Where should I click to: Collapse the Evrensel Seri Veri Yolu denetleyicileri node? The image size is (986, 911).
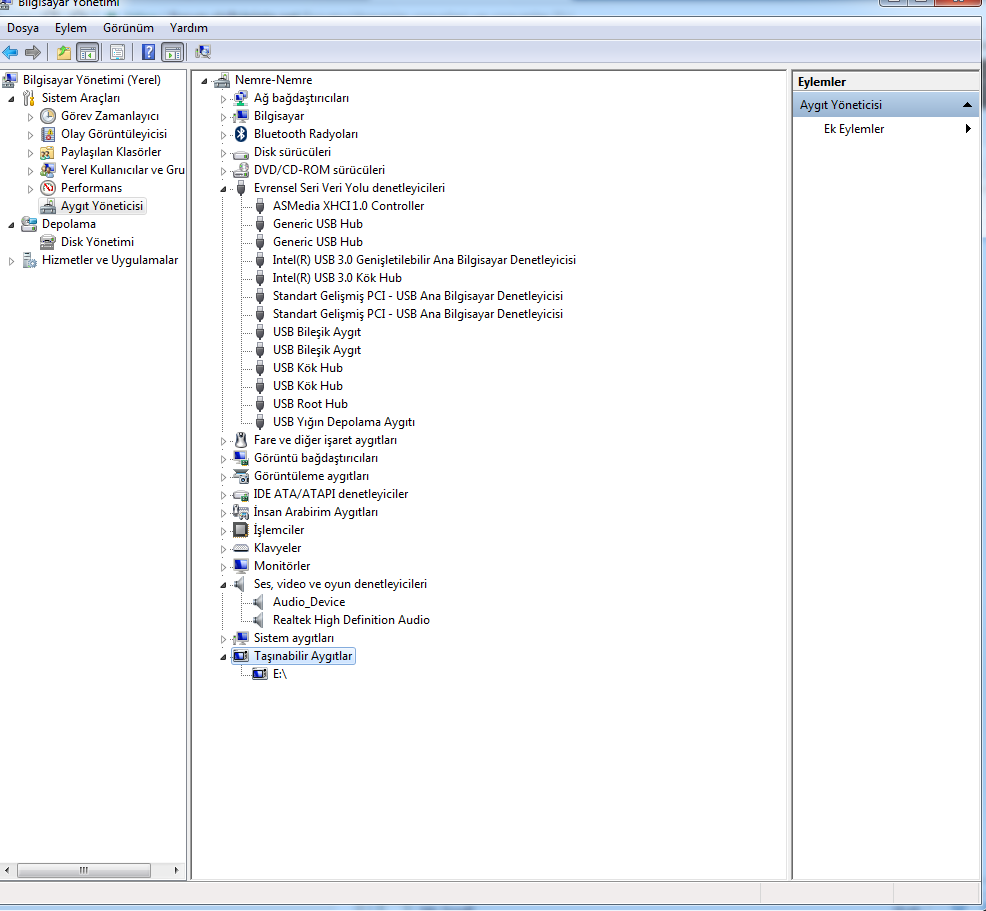tap(224, 188)
